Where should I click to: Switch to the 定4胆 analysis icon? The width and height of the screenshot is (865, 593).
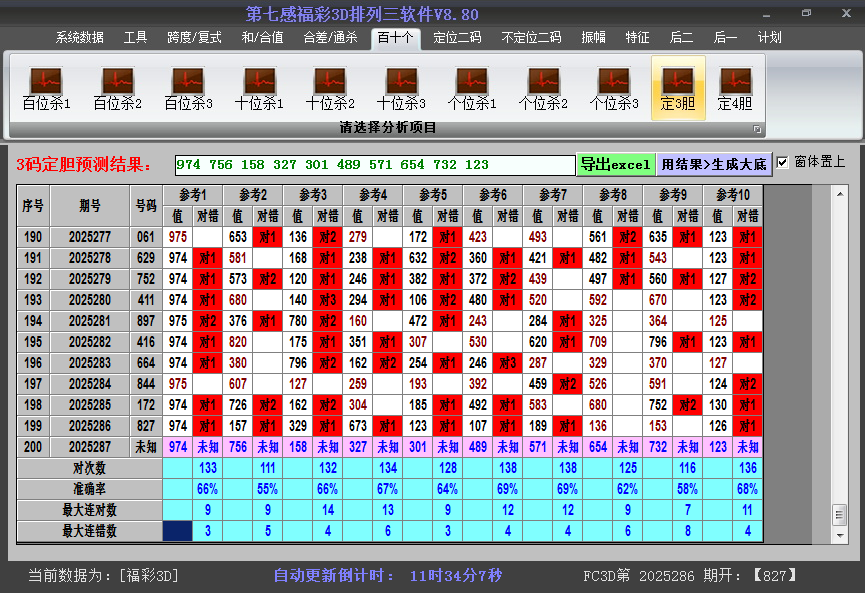[x=735, y=88]
